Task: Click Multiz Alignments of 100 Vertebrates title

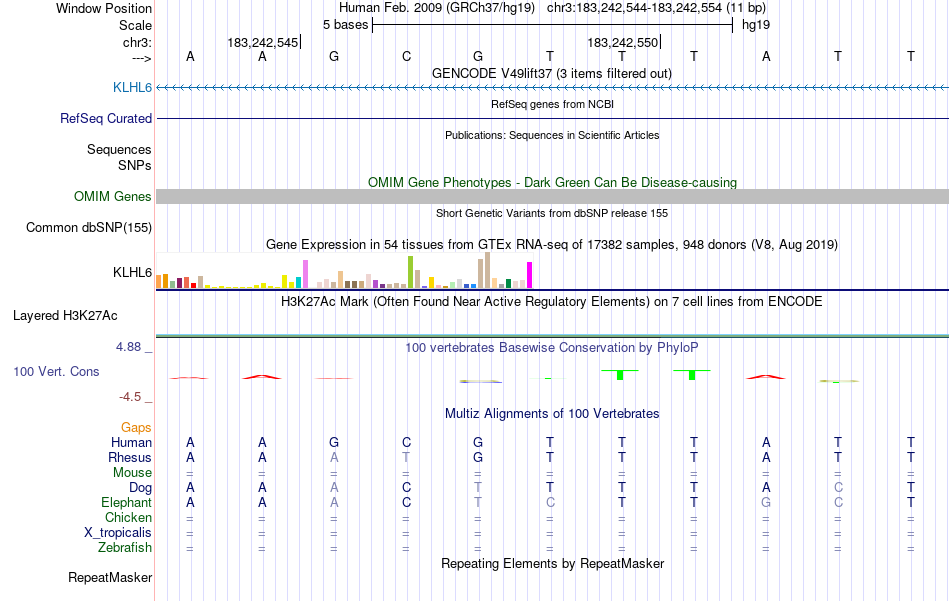Action: click(x=552, y=414)
